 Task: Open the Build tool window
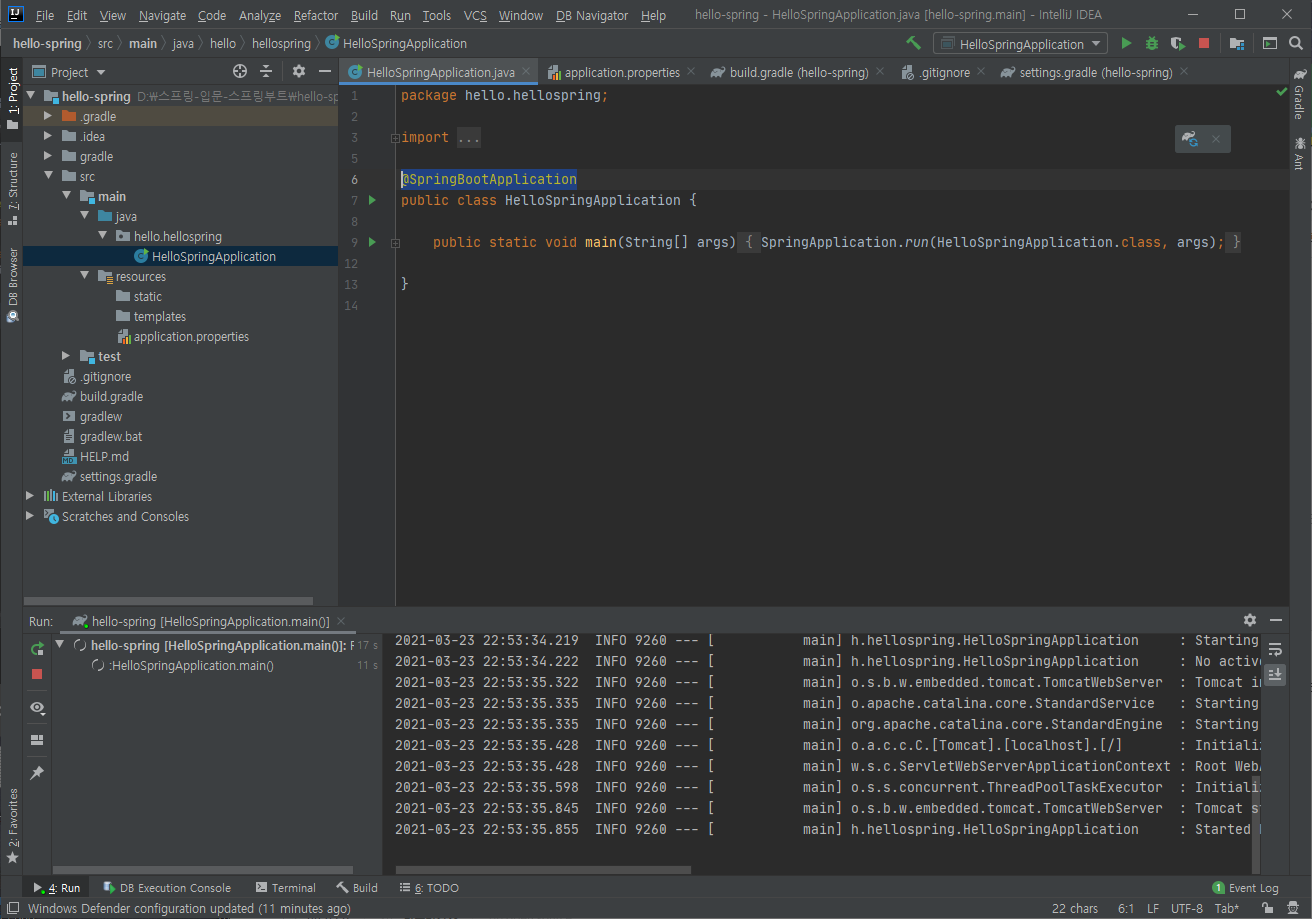tap(357, 887)
